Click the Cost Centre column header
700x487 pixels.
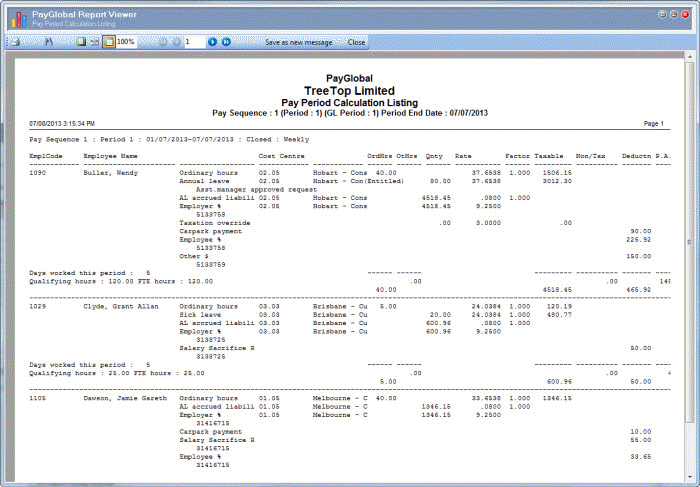tap(281, 156)
